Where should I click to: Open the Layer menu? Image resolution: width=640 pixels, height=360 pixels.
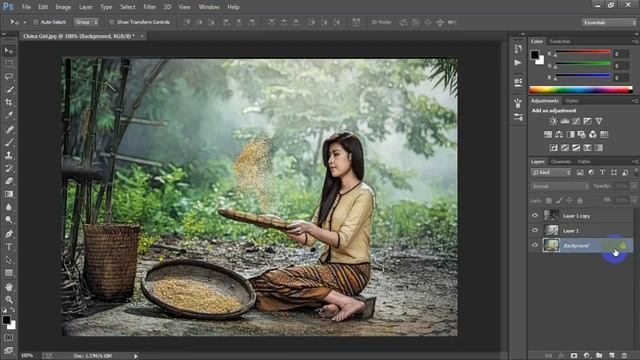click(85, 7)
